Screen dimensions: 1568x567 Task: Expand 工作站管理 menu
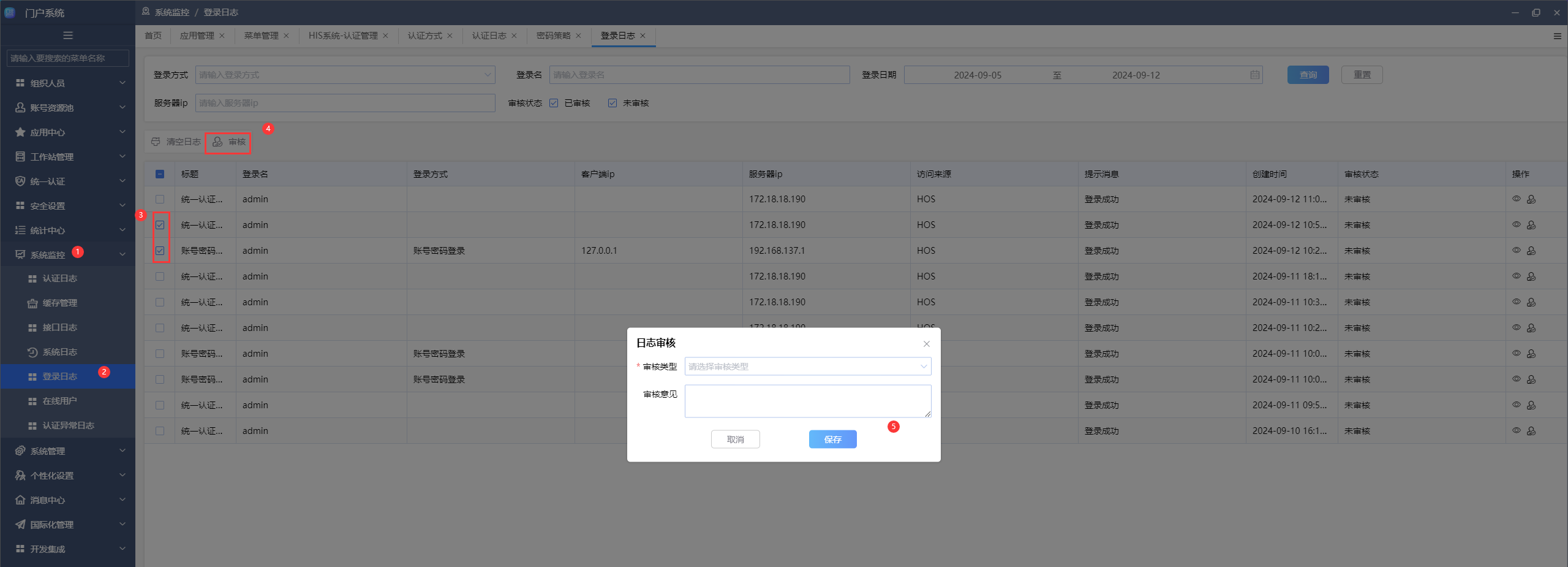[x=67, y=156]
